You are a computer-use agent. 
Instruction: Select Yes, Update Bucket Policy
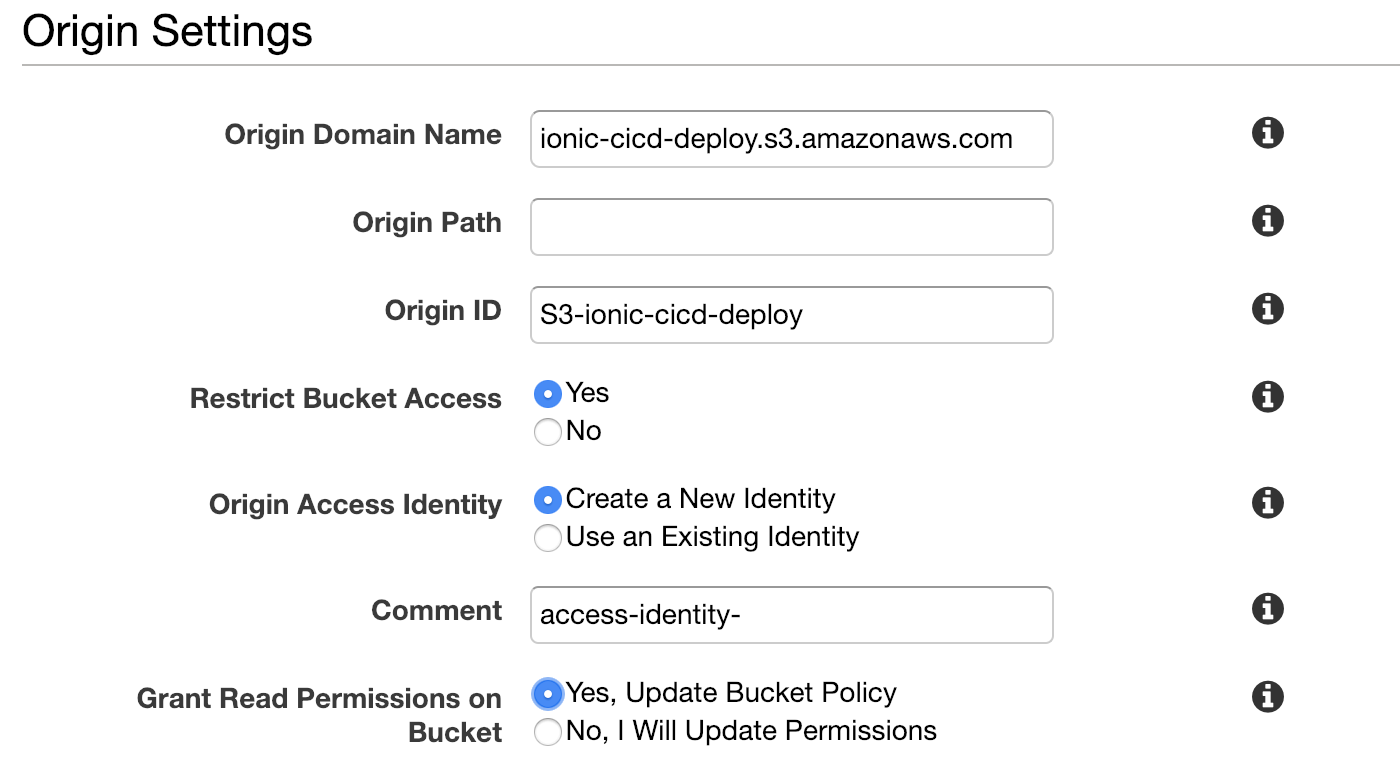coord(548,694)
